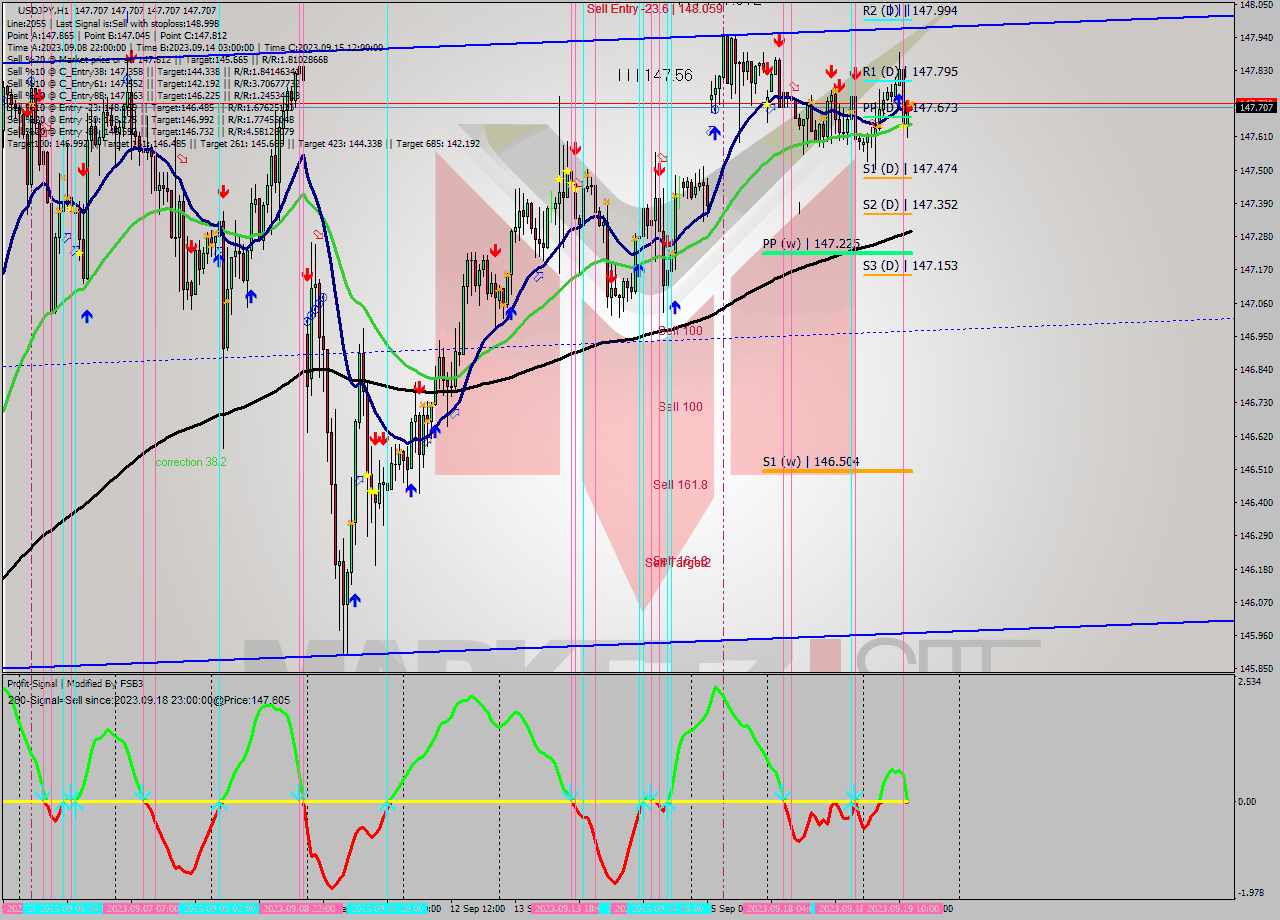Click the paired red sell arrows near the 146.600 bottom
The image size is (1280, 920).
pos(378,438)
